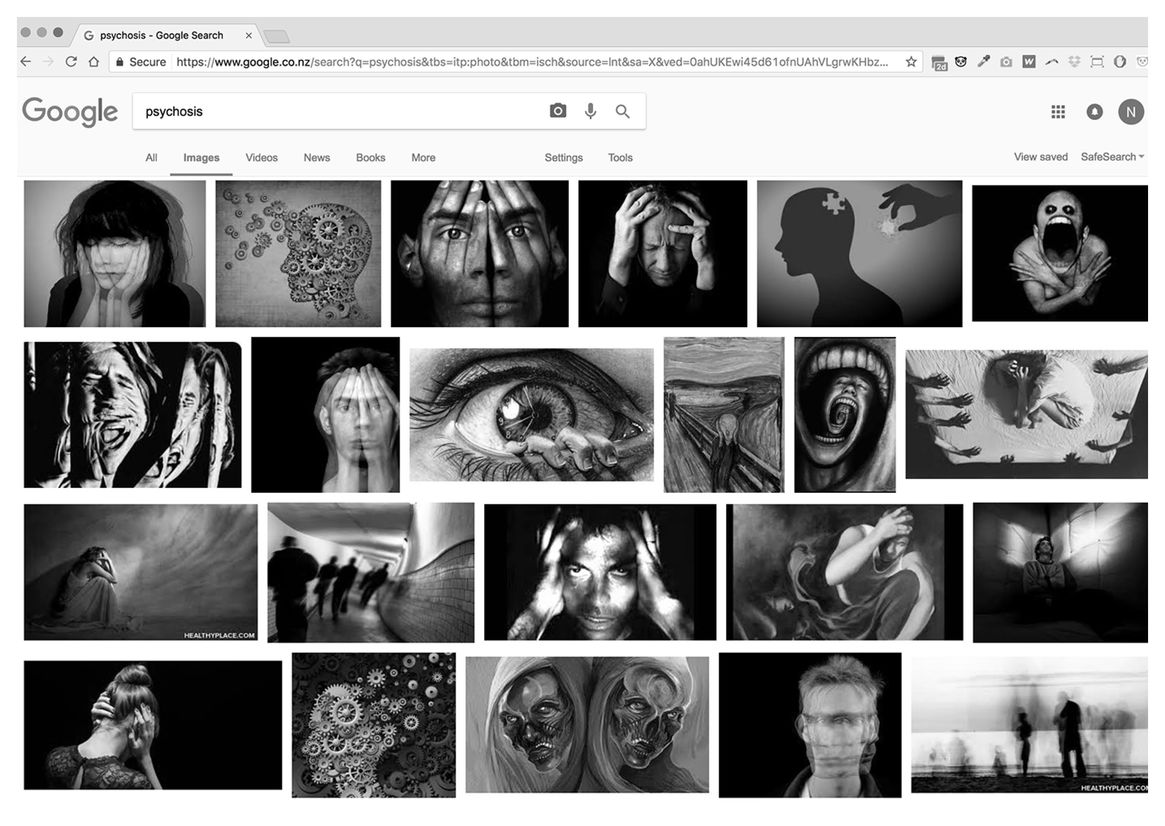Click the magnifying glass search button
Viewport: 1165px width, 826px height.
(623, 111)
